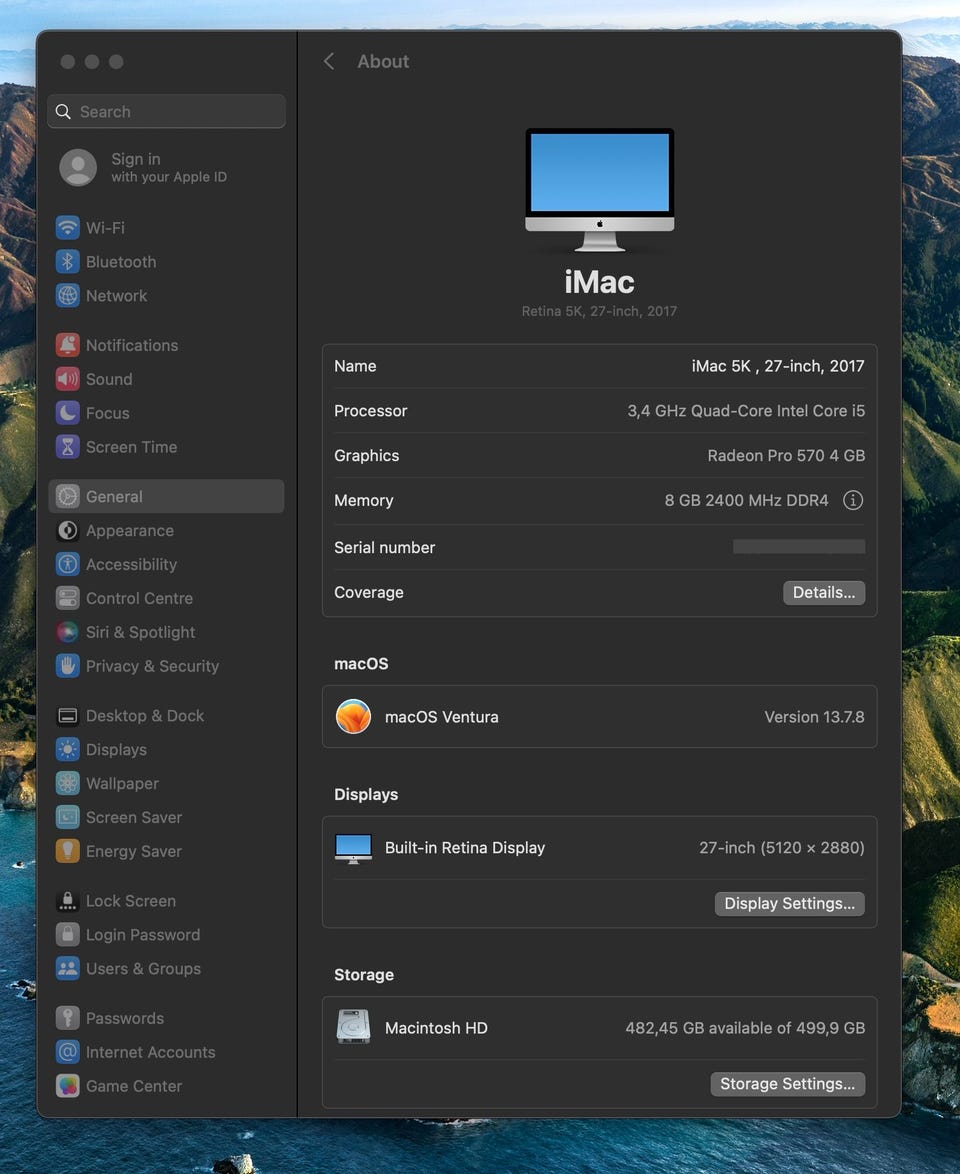
Task: Click the Game Center icon
Action: point(67,1086)
